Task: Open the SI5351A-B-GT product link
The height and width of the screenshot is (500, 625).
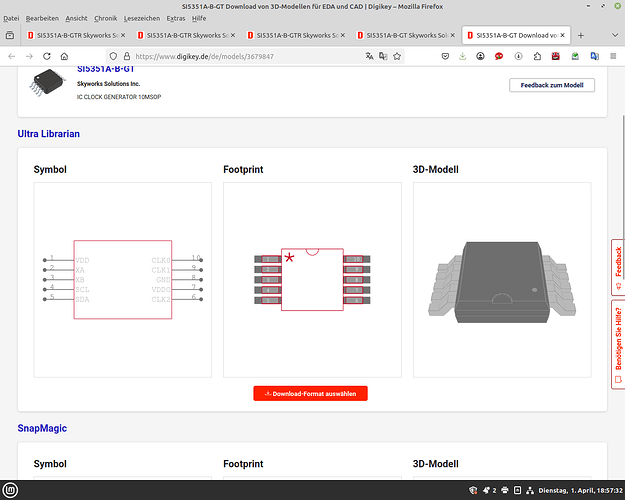Action: click(x=105, y=69)
